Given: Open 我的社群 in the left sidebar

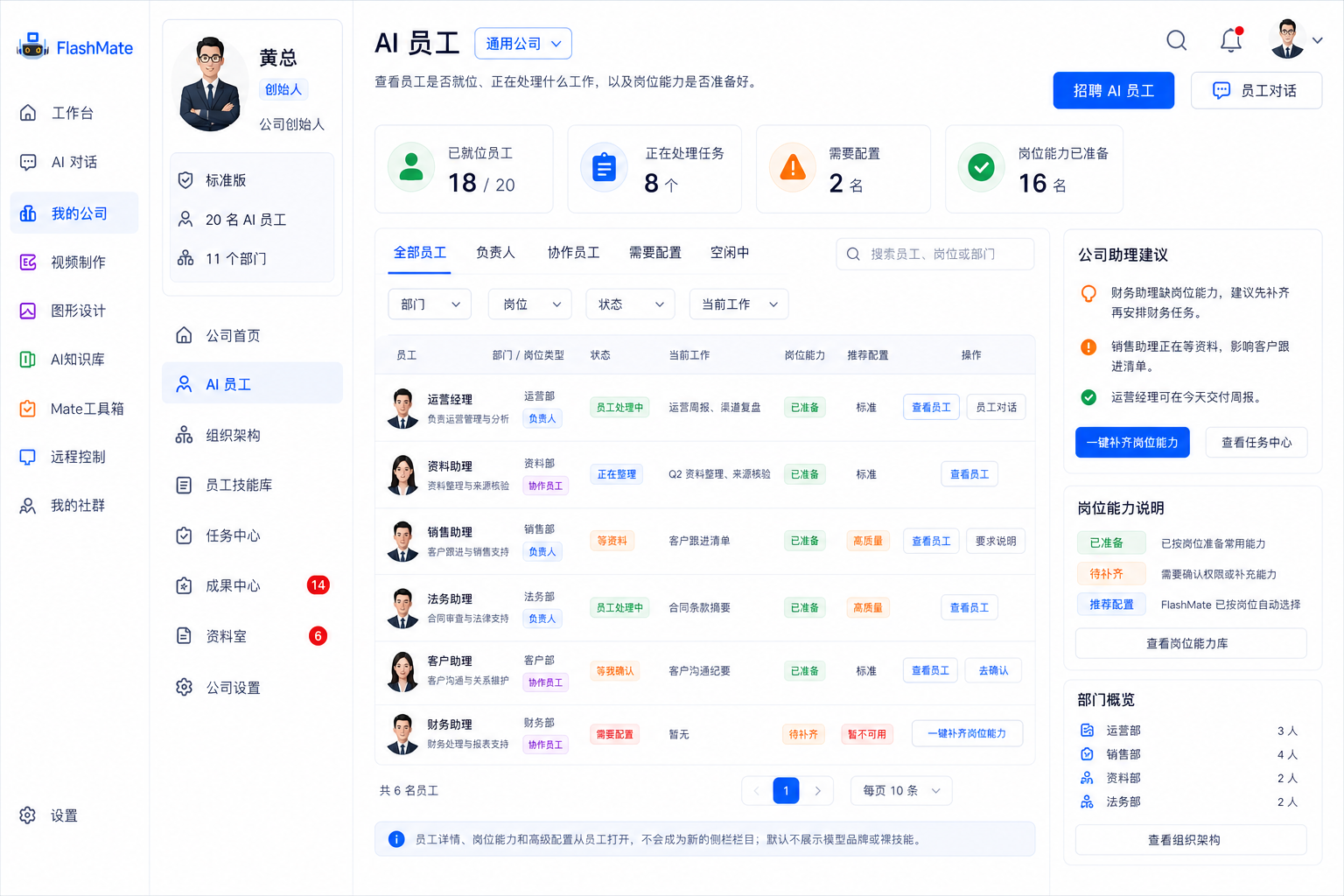Looking at the screenshot, I should coord(73,506).
